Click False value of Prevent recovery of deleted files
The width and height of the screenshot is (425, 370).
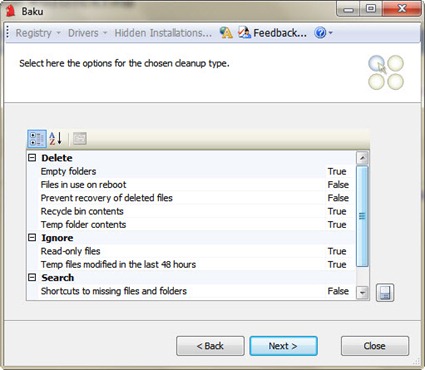coord(338,198)
